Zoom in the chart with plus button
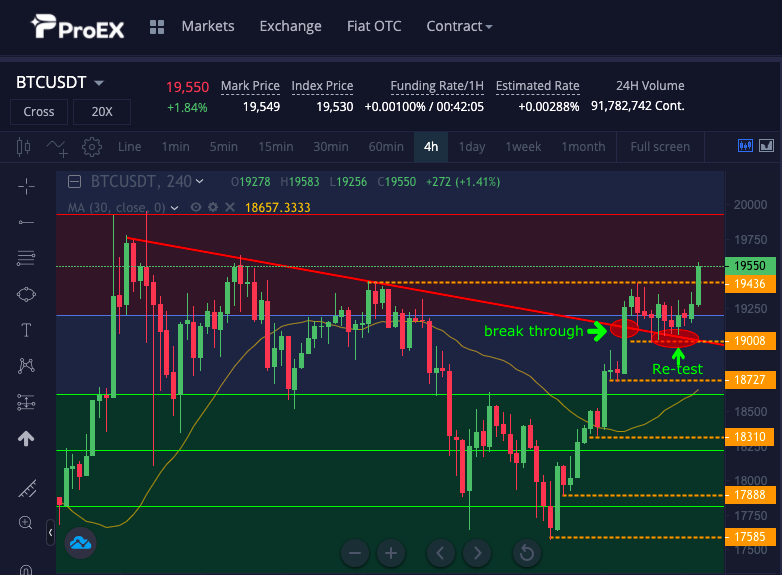The height and width of the screenshot is (575, 782). (x=391, y=553)
